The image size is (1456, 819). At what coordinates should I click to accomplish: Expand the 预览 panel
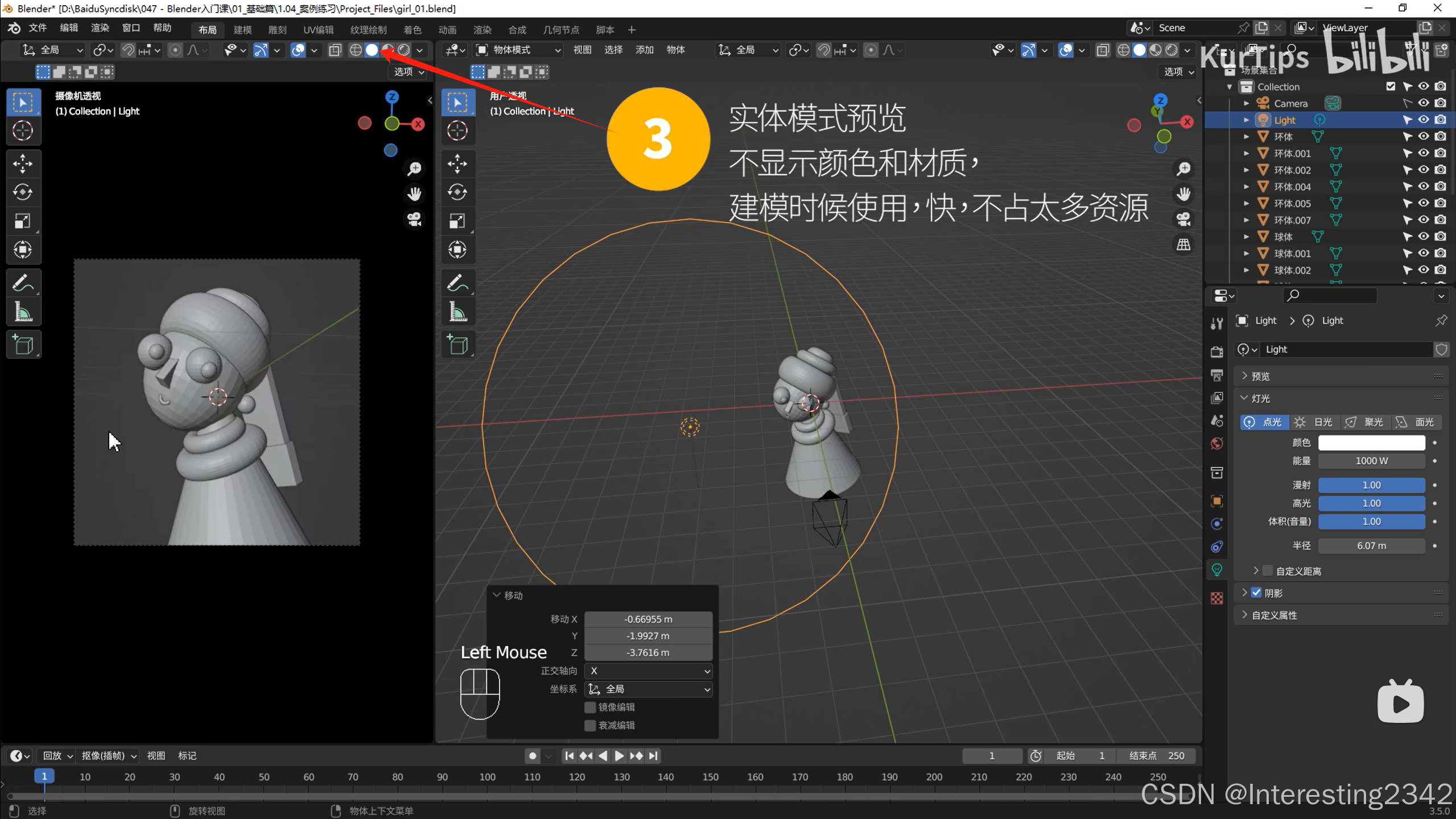[x=1260, y=376]
